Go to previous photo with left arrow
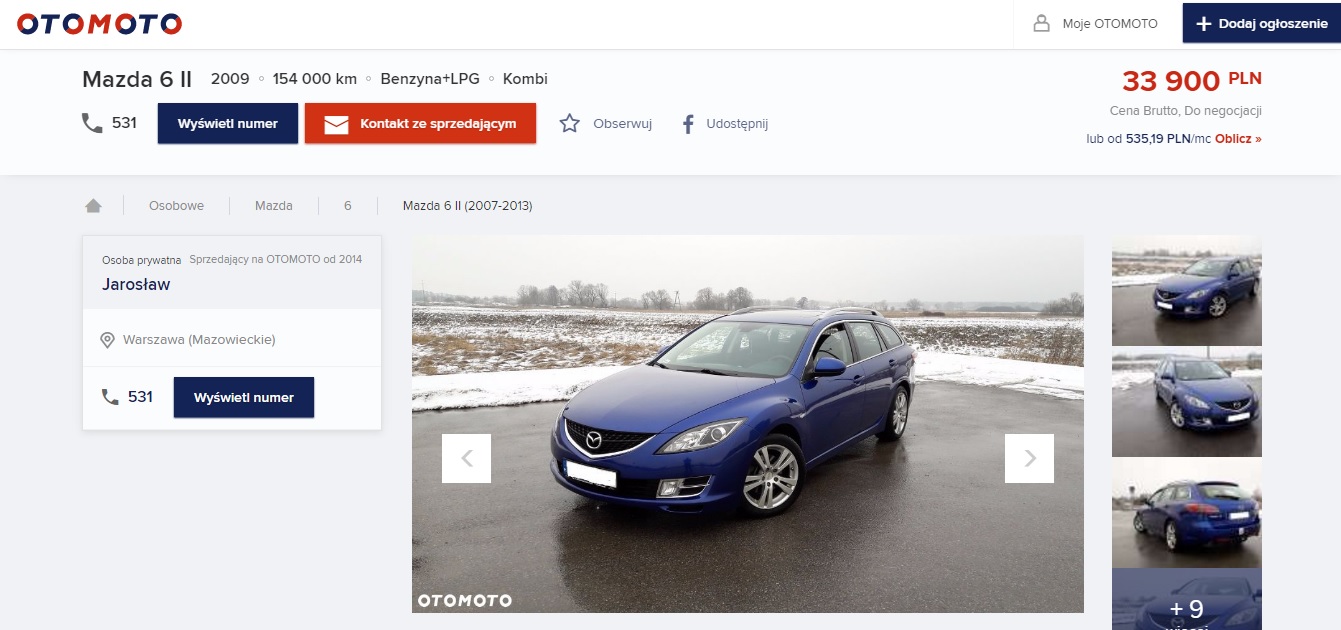The width and height of the screenshot is (1341, 630). (466, 459)
